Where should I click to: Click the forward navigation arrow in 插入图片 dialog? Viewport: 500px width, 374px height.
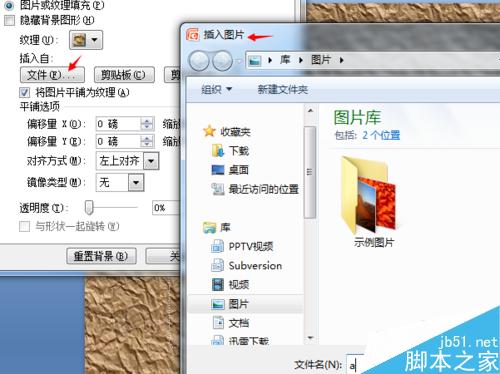[x=222, y=61]
